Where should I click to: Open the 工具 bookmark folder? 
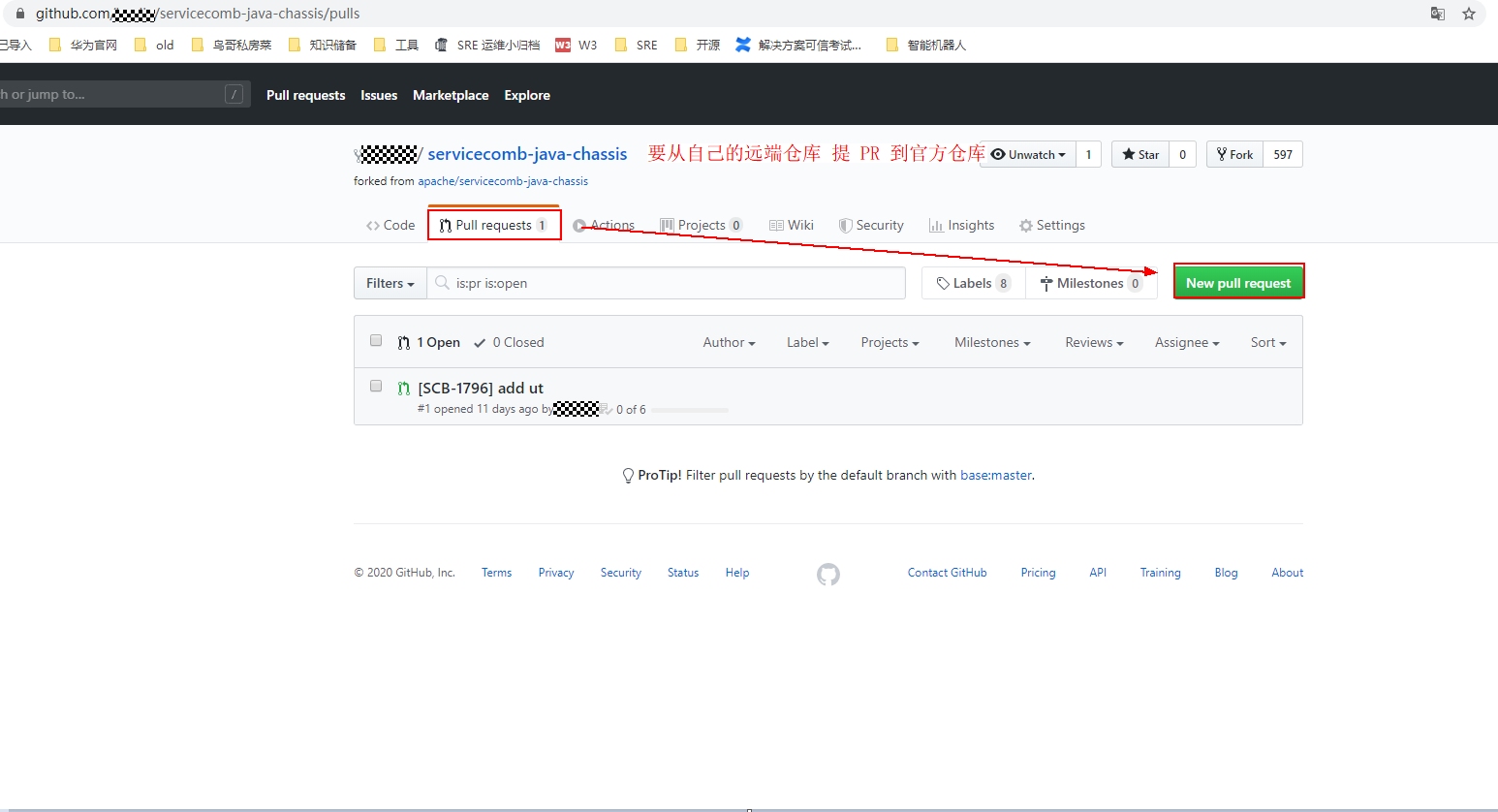396,45
